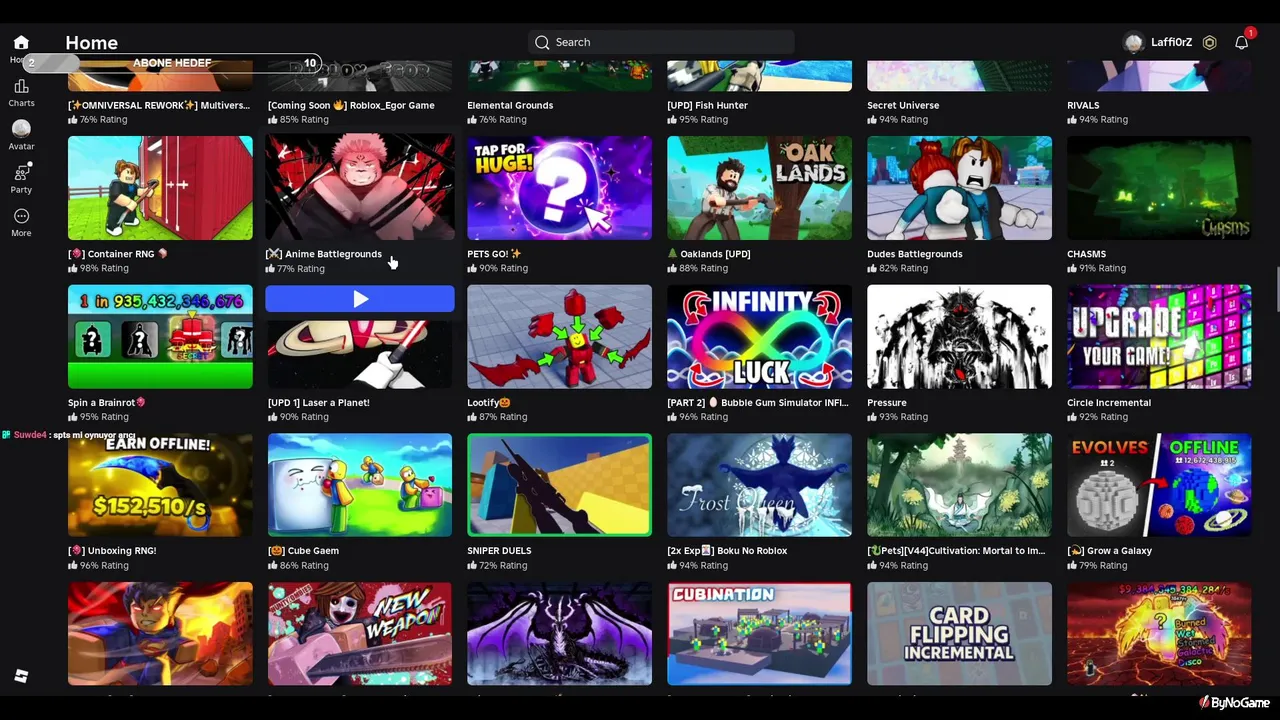Open the New Weapon chainsaw game thumbnail
Viewport: 1280px width, 720px height.
pos(360,634)
